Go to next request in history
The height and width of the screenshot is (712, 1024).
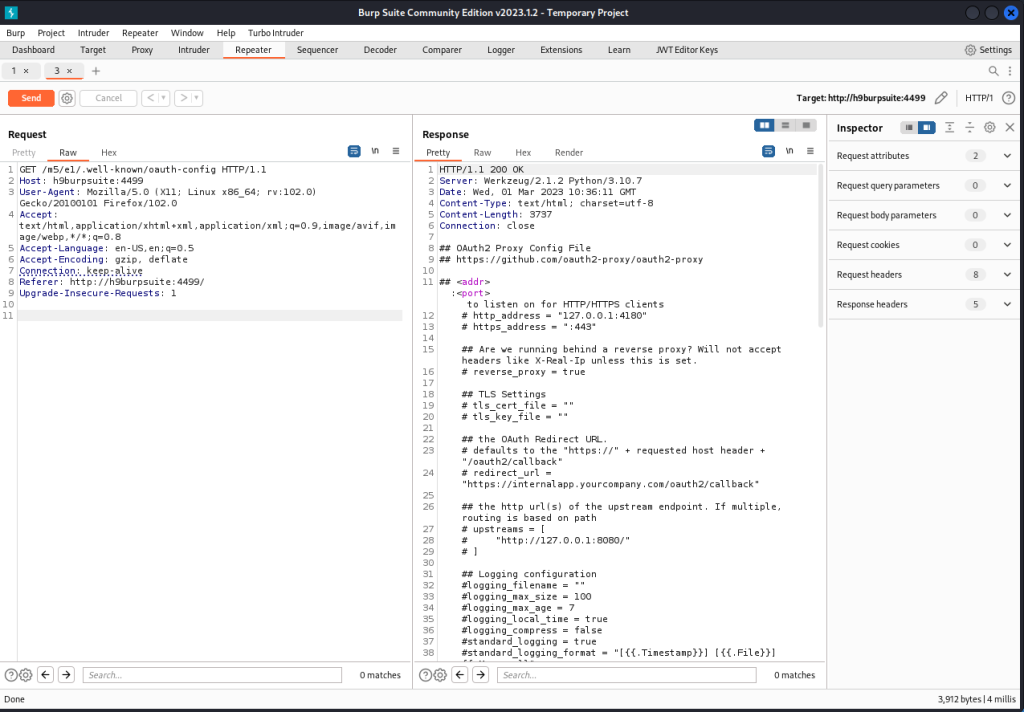point(184,98)
